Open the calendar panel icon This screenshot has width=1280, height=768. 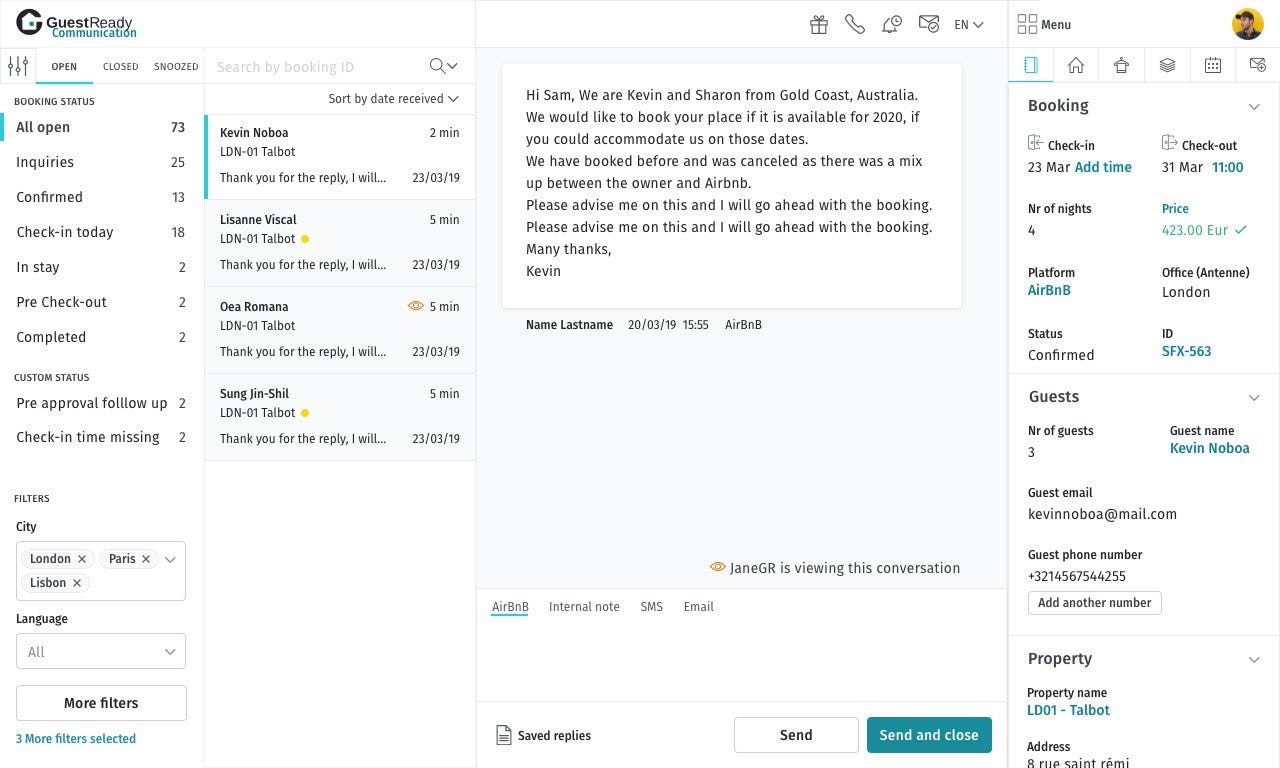pyautogui.click(x=1213, y=65)
